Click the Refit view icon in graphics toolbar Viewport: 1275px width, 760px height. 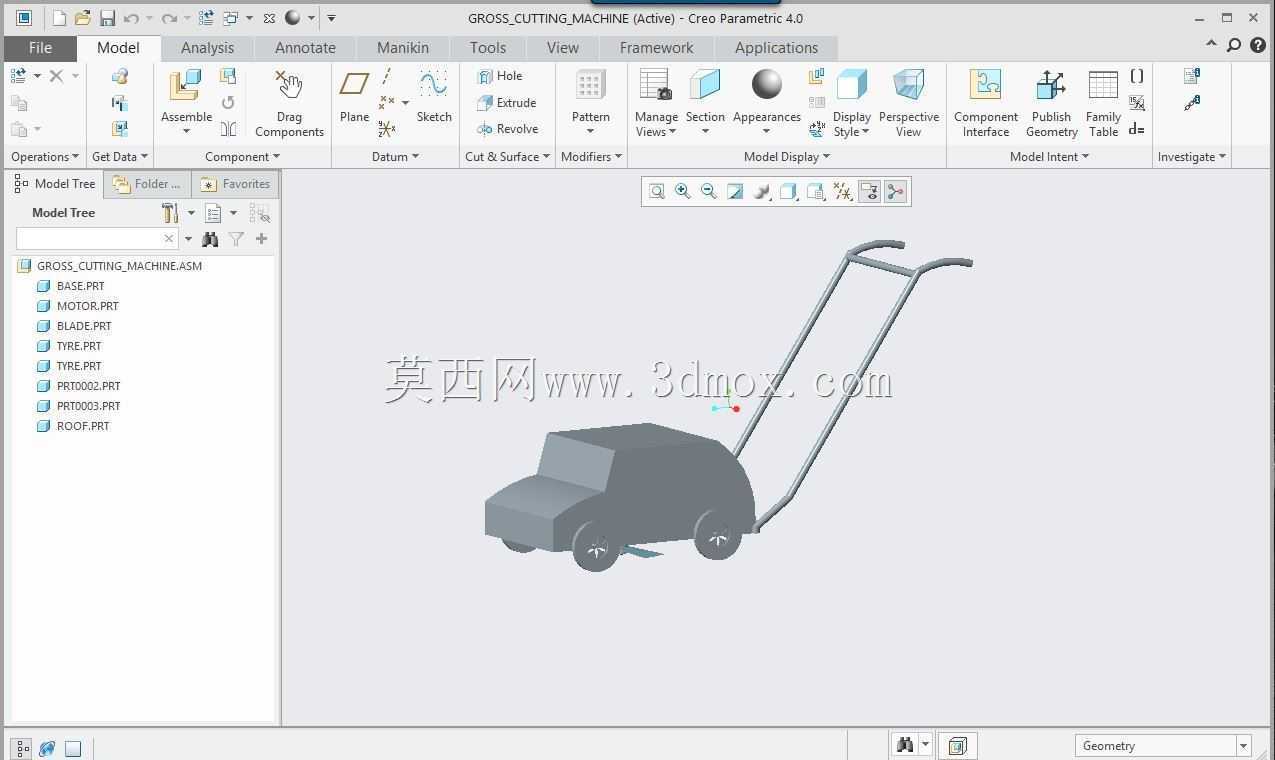coord(657,191)
